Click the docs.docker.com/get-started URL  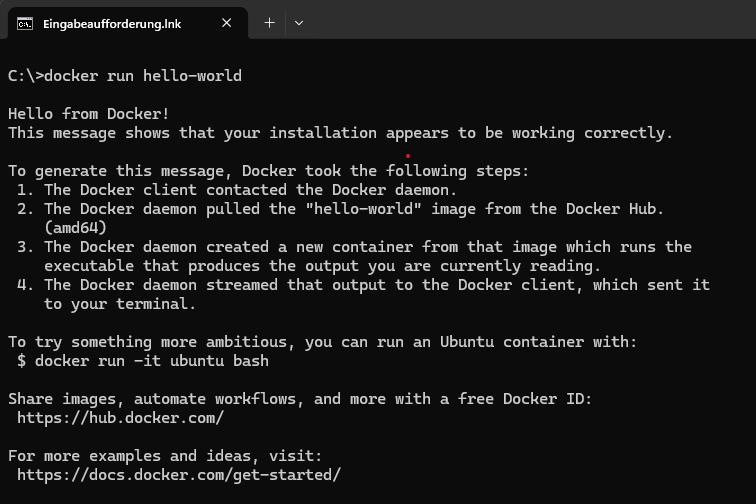click(x=179, y=475)
